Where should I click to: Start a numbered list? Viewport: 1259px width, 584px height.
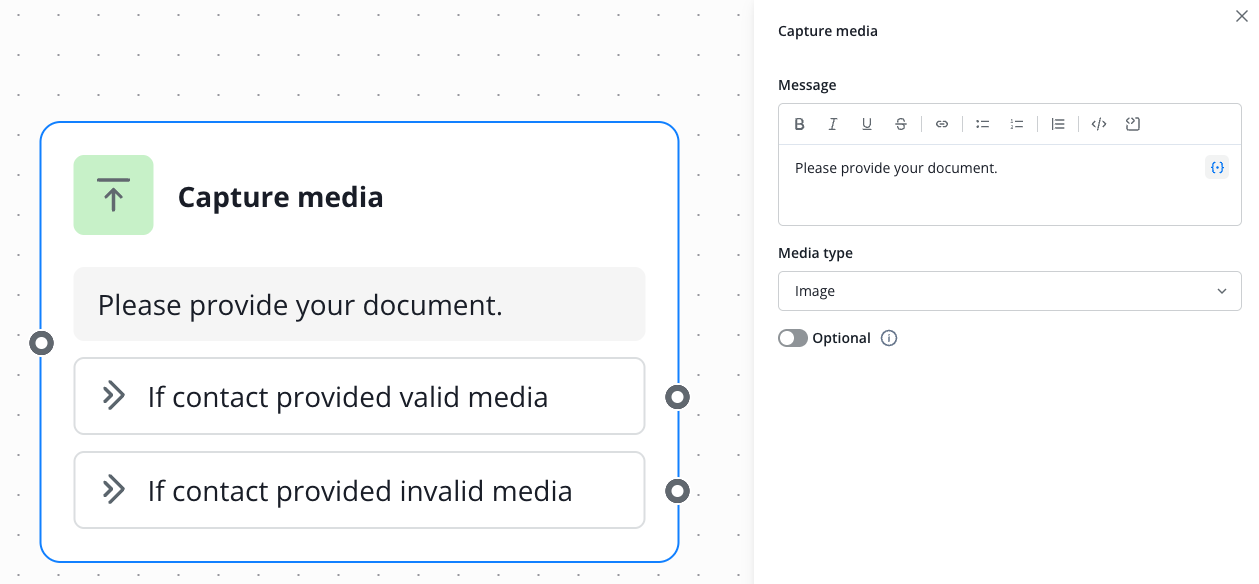coord(1017,124)
